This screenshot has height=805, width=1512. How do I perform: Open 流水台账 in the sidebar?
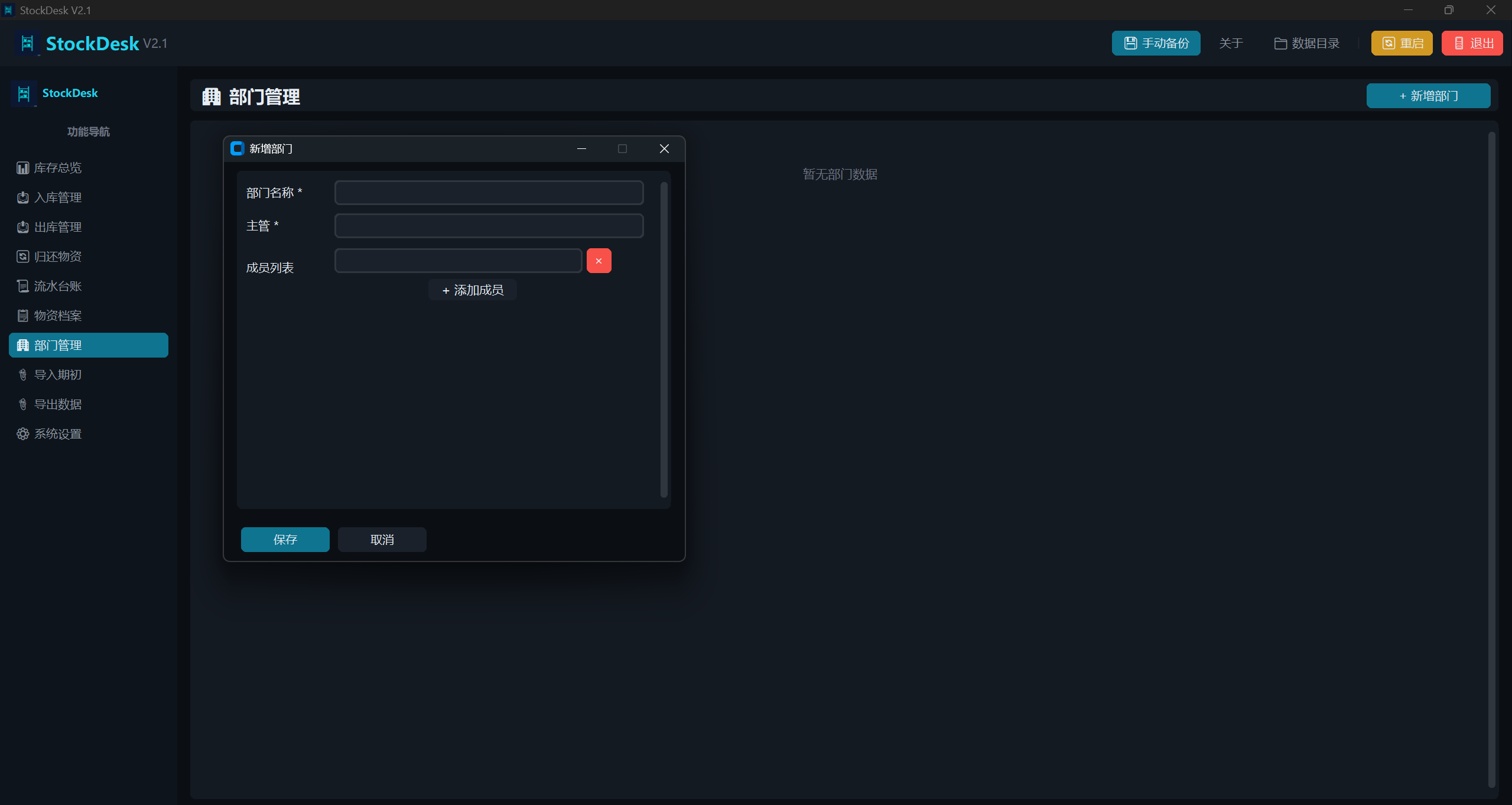pyautogui.click(x=89, y=286)
